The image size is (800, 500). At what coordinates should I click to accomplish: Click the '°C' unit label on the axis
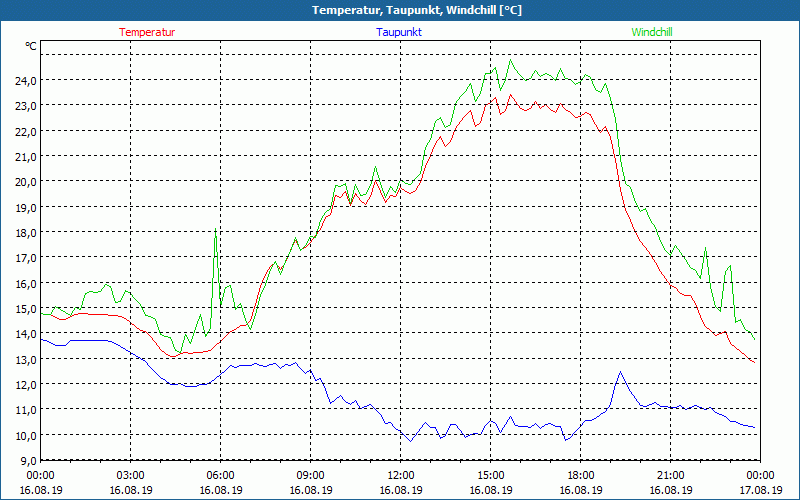tap(31, 46)
